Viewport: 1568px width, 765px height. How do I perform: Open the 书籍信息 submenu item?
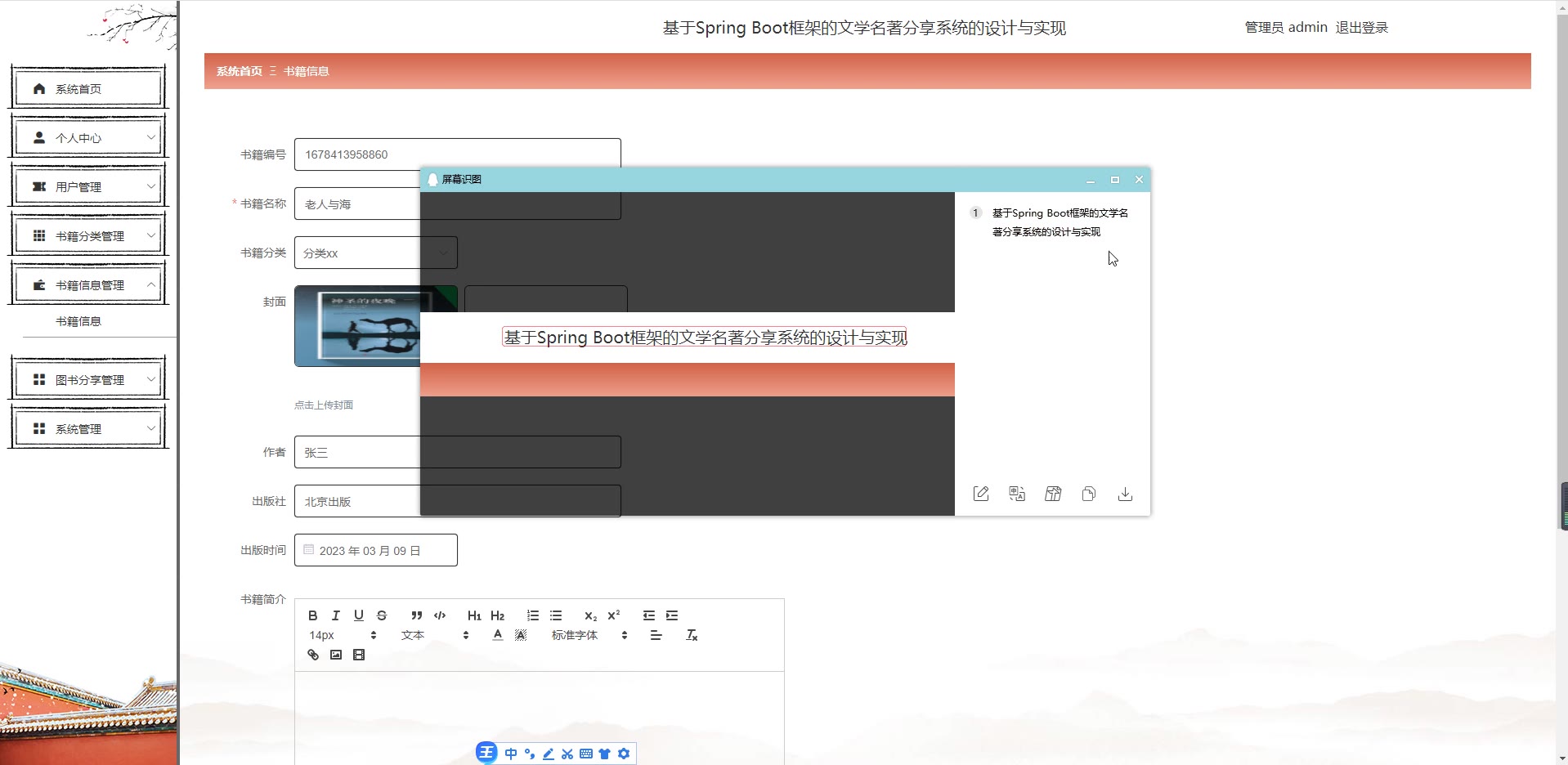[x=78, y=321]
